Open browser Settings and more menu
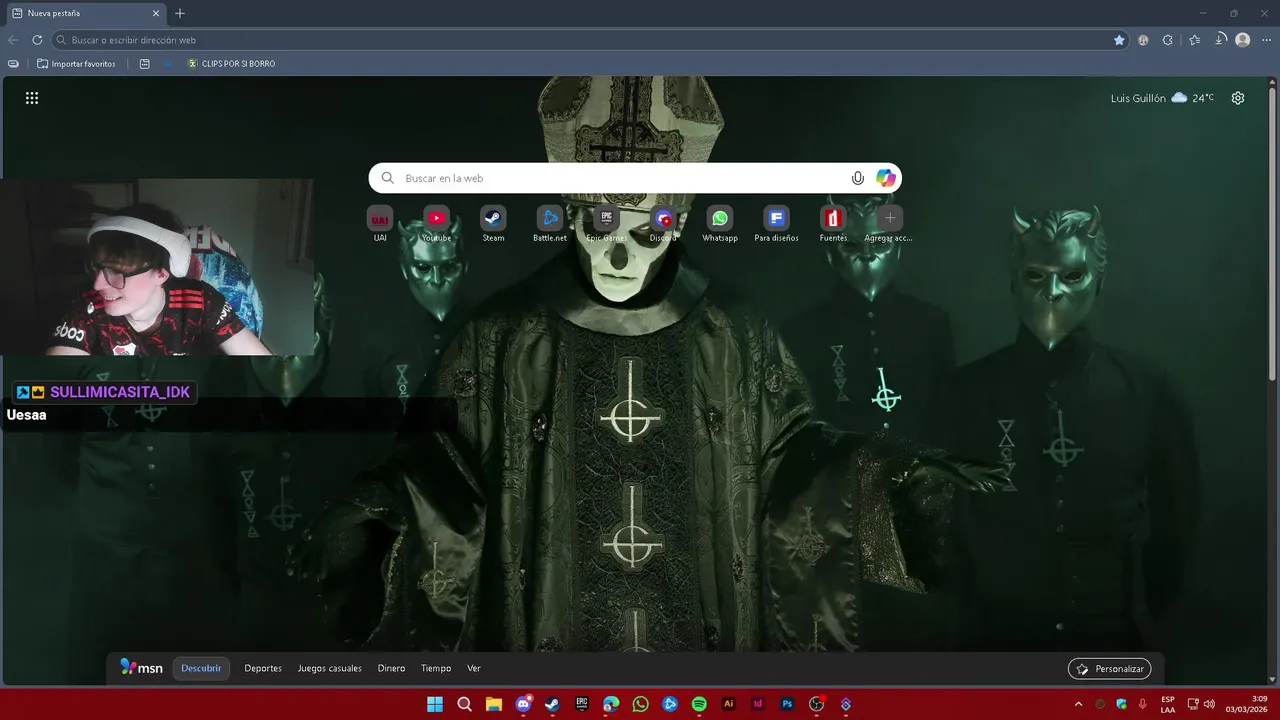This screenshot has height=720, width=1280. 1267,40
